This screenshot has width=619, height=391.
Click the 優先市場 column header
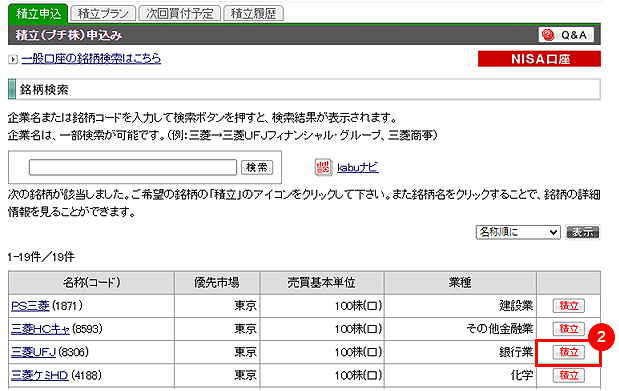[x=217, y=282]
